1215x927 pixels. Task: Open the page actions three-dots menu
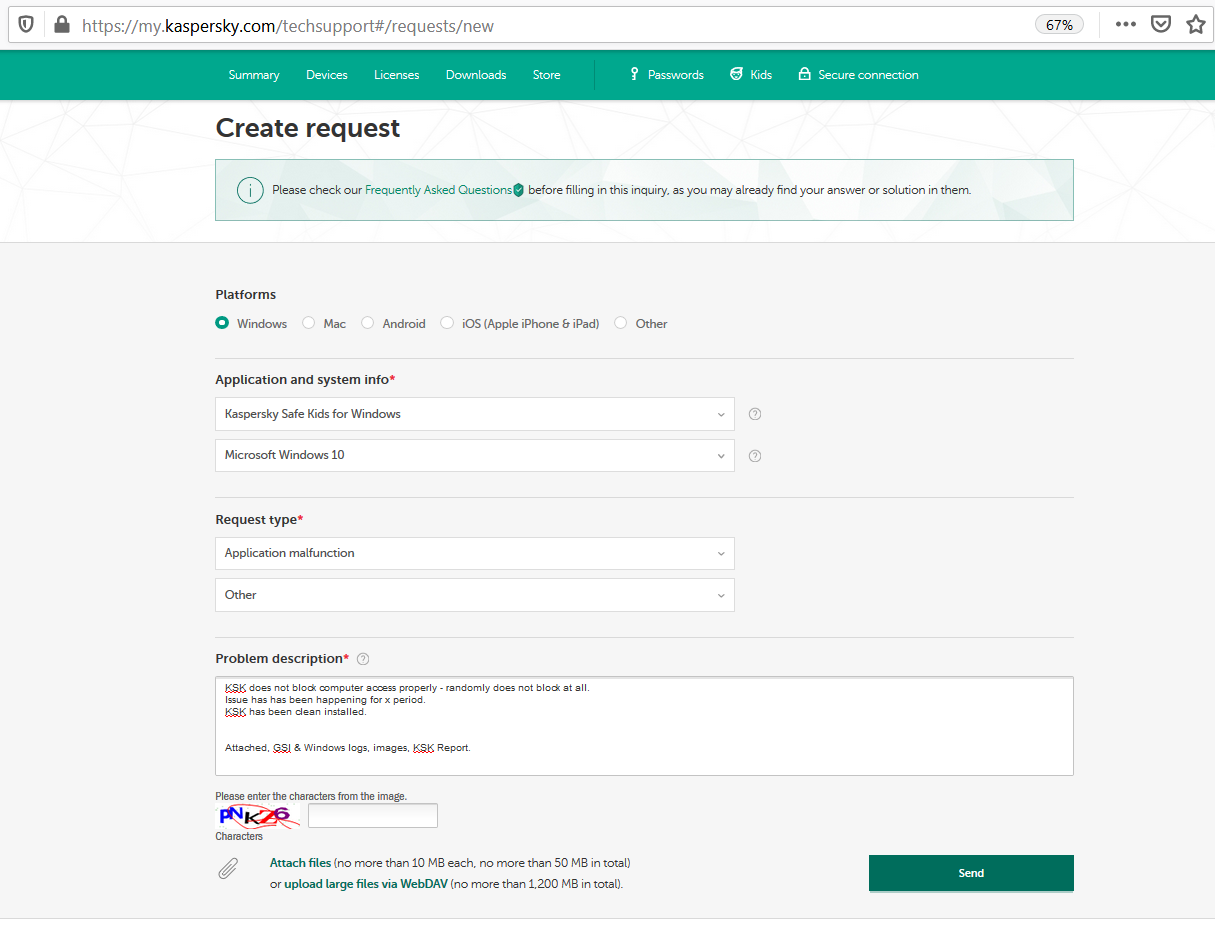coord(1126,25)
